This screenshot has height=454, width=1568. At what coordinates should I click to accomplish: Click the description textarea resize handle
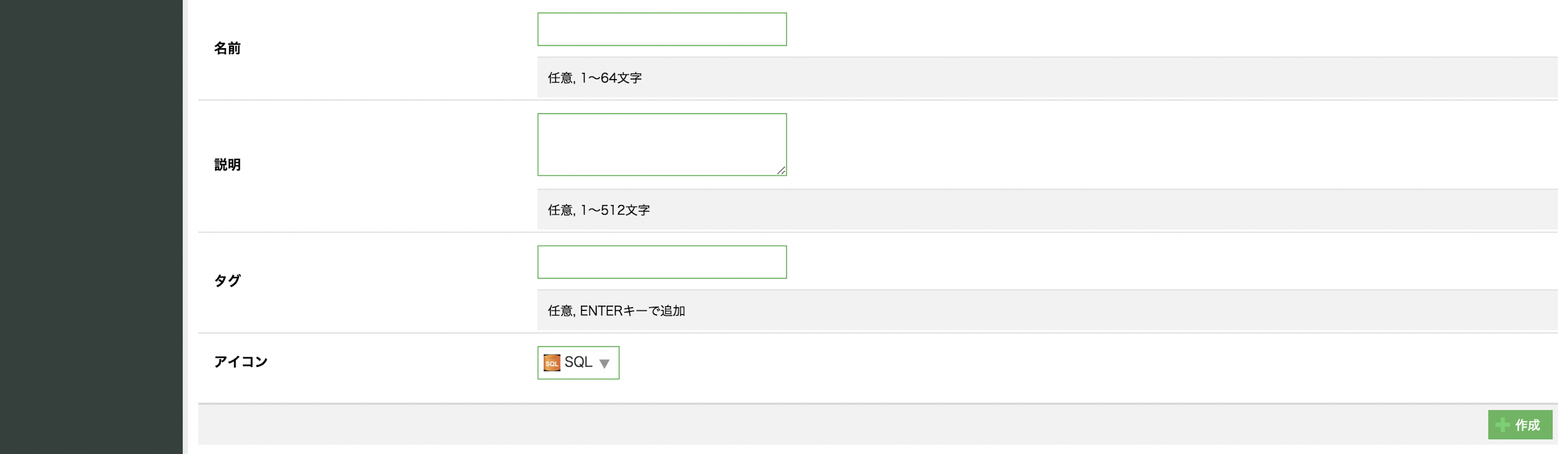point(781,170)
